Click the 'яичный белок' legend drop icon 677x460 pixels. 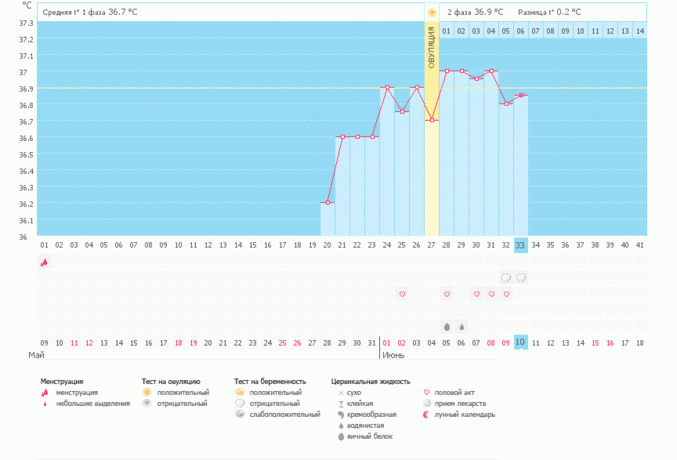[341, 436]
